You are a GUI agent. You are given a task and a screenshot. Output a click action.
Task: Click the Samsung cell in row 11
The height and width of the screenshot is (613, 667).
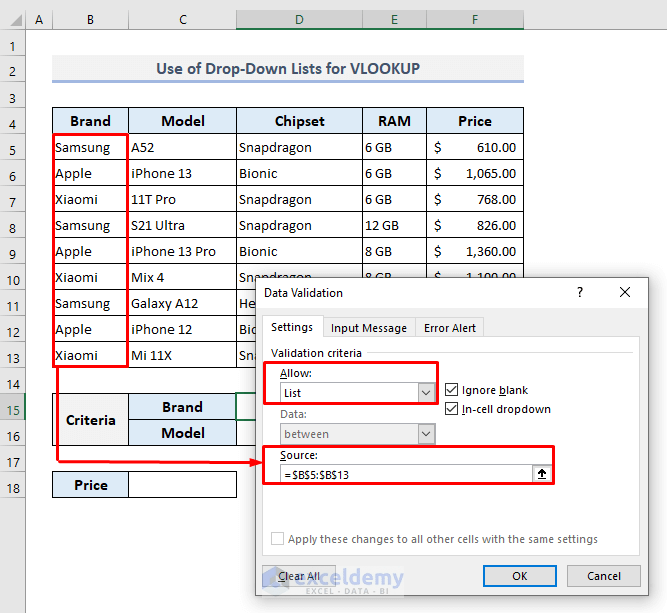coord(90,303)
